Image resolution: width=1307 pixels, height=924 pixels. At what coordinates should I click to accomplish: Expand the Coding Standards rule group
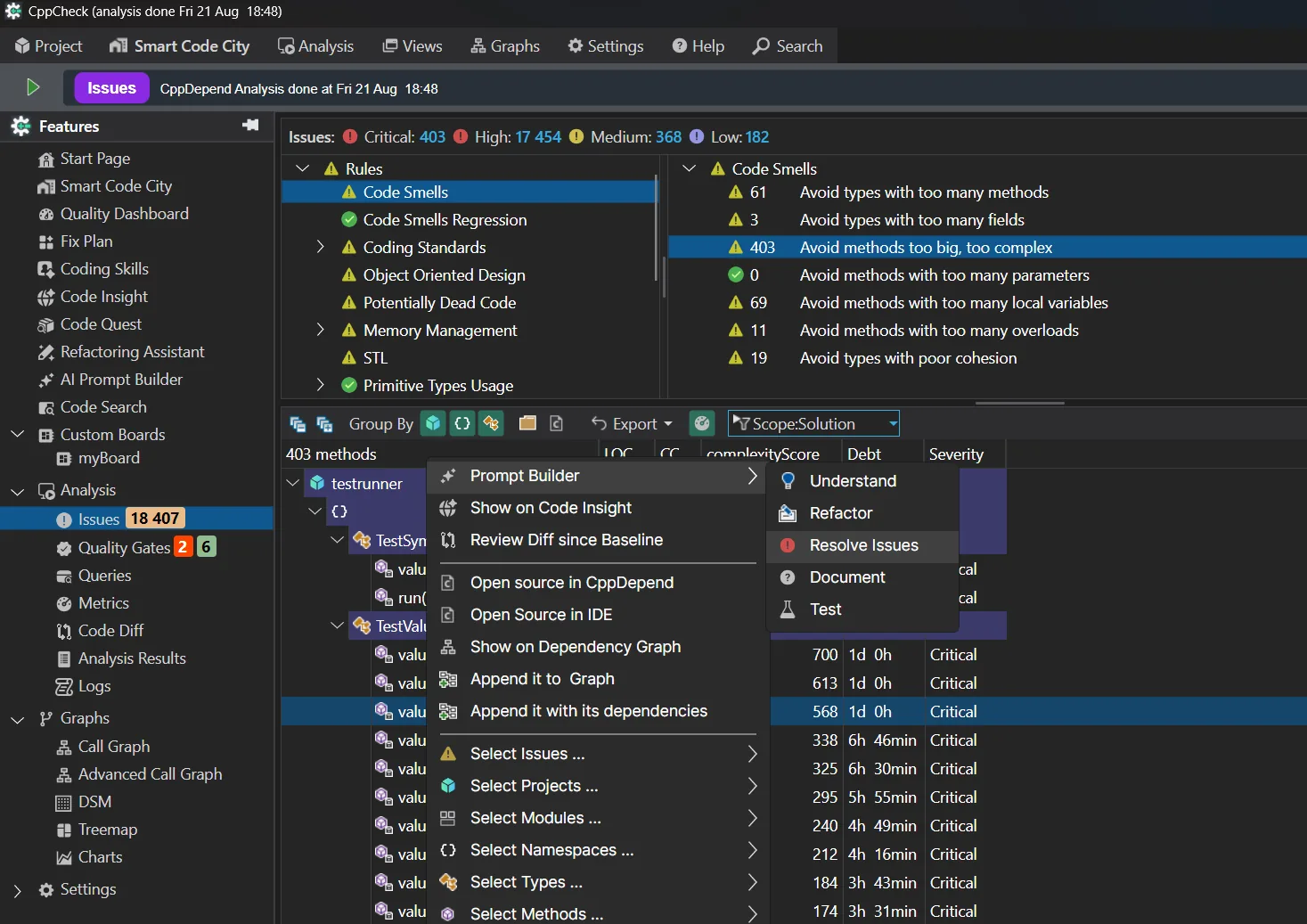(x=321, y=247)
